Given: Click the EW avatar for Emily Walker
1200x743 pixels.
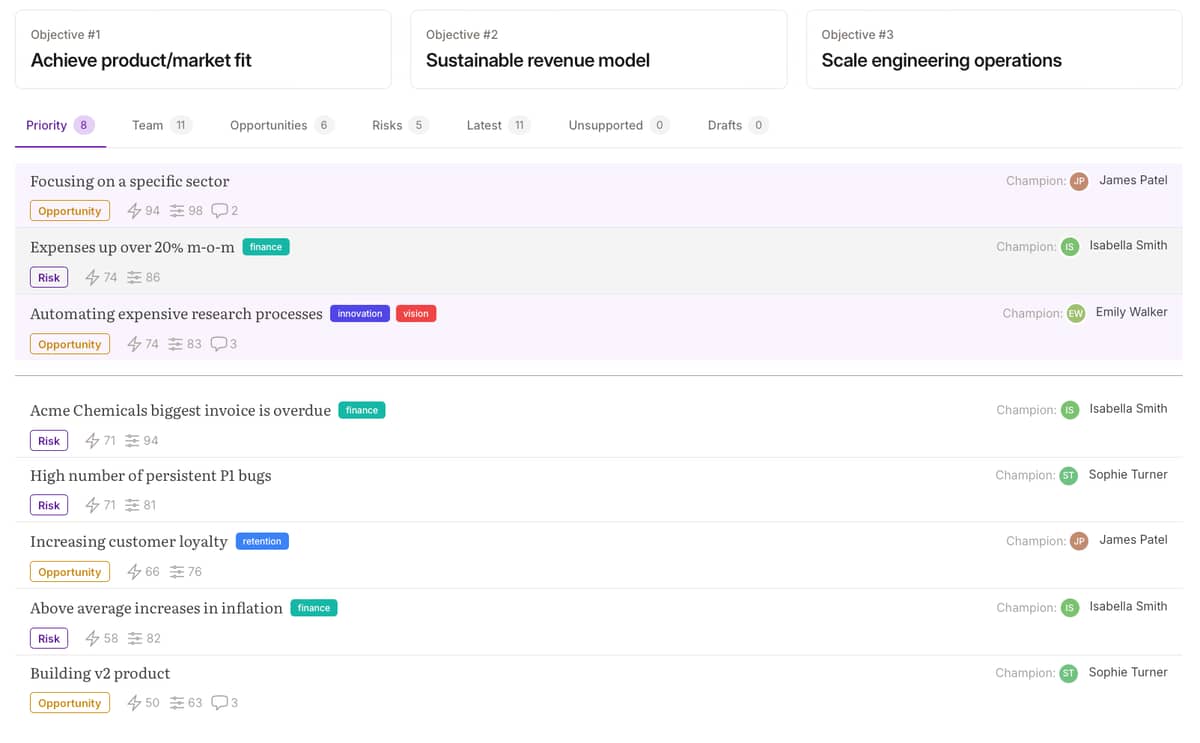Looking at the screenshot, I should (x=1076, y=314).
